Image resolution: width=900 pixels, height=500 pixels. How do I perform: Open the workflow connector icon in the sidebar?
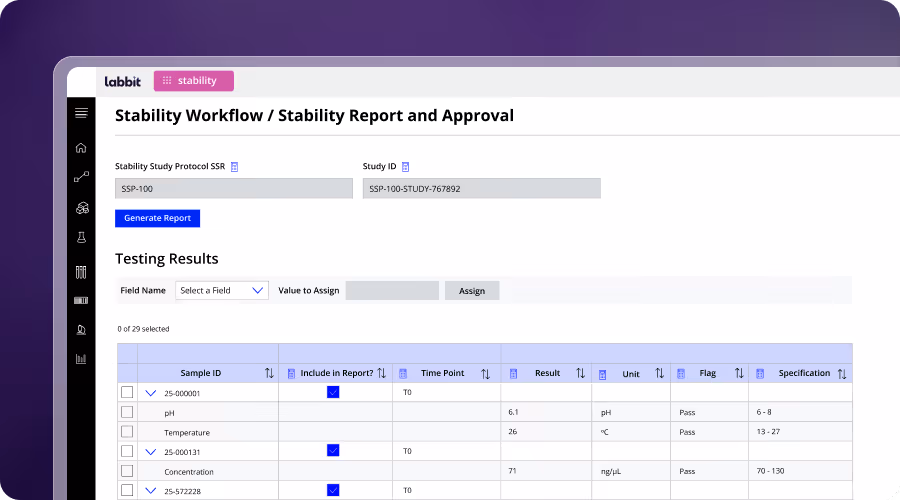click(81, 177)
